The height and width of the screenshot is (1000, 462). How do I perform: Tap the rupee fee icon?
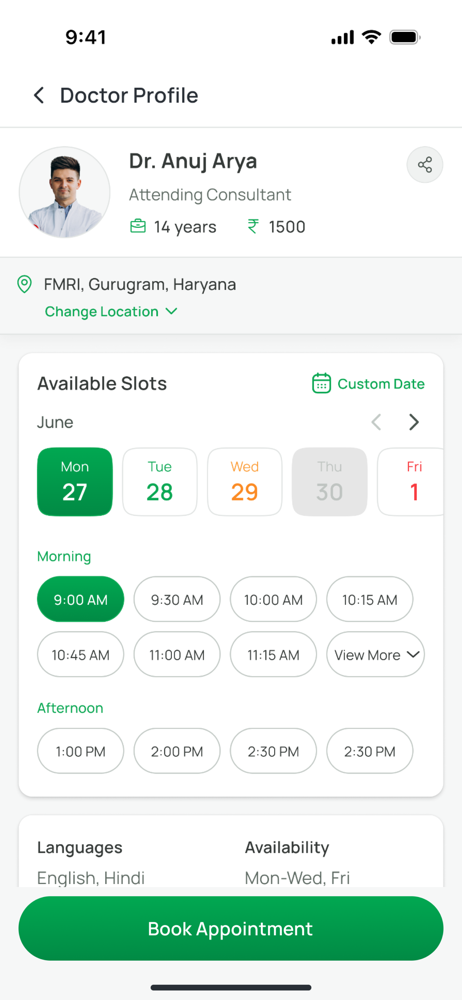coord(253,226)
